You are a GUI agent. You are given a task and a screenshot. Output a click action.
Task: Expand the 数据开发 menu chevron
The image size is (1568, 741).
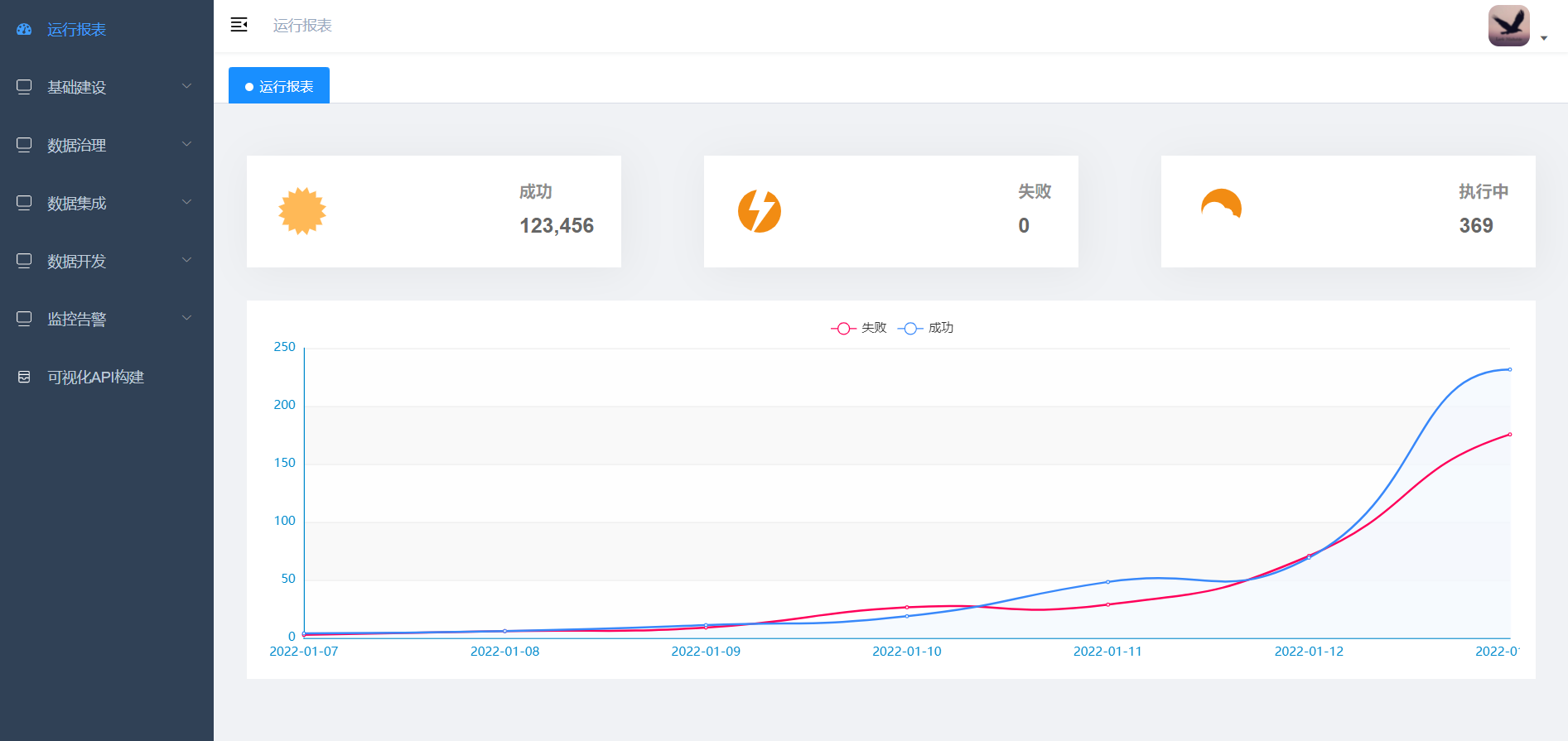click(186, 260)
